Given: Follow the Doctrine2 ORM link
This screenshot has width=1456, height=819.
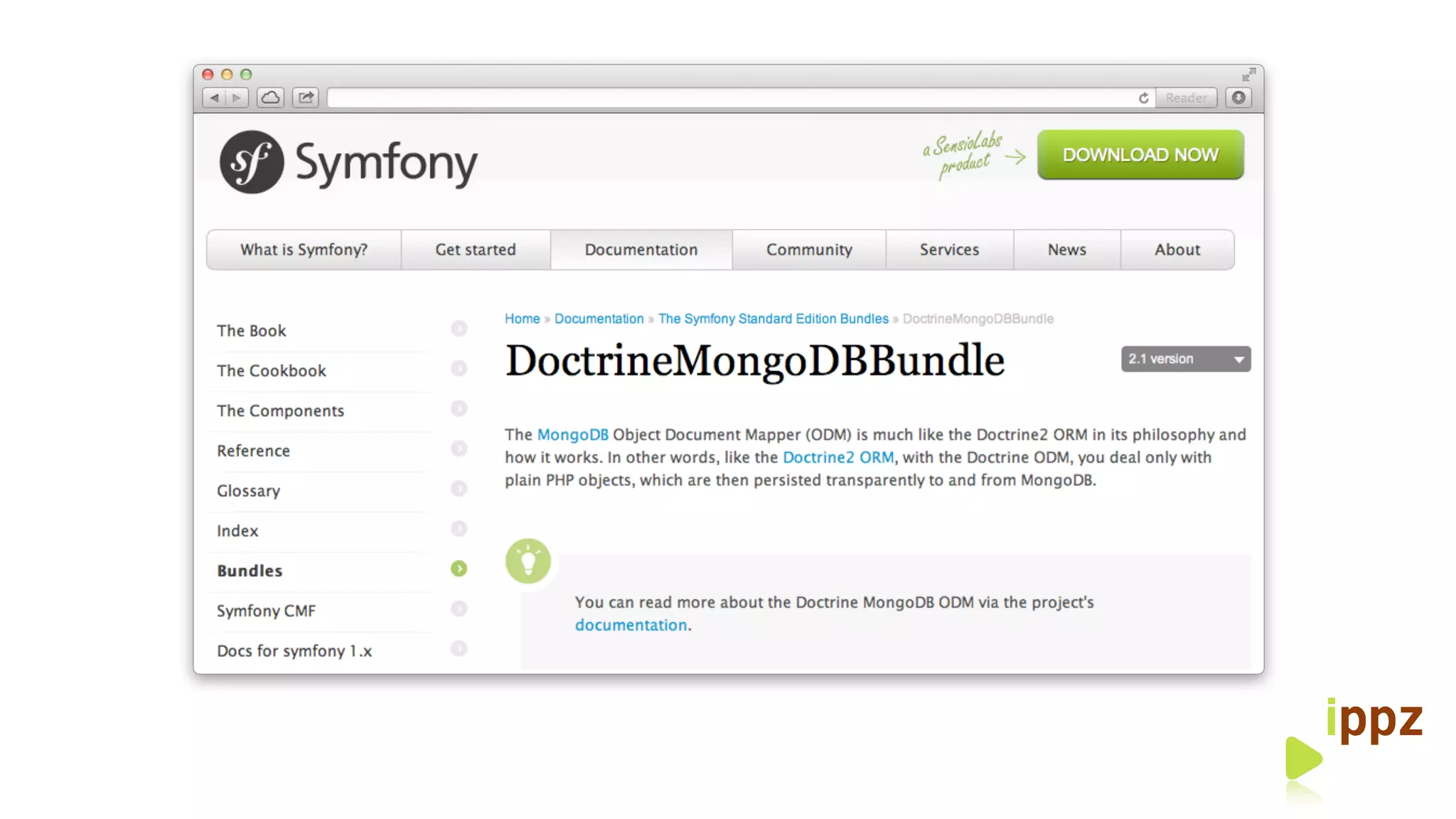Looking at the screenshot, I should [837, 457].
